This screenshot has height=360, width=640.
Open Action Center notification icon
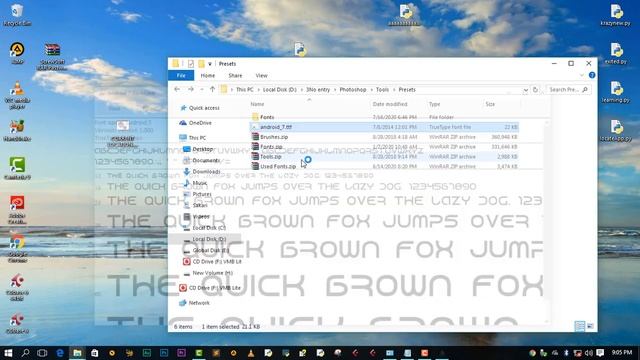pos(600,353)
